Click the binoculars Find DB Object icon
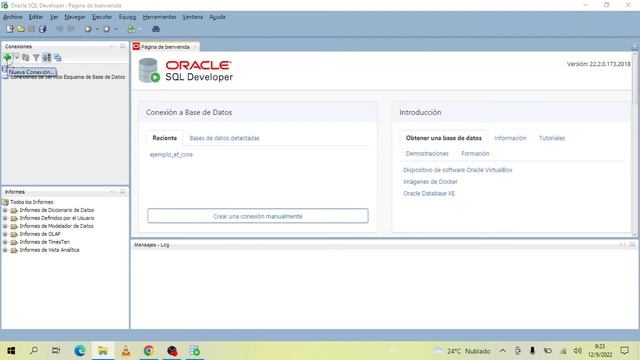This screenshot has height=360, width=640. (x=156, y=29)
